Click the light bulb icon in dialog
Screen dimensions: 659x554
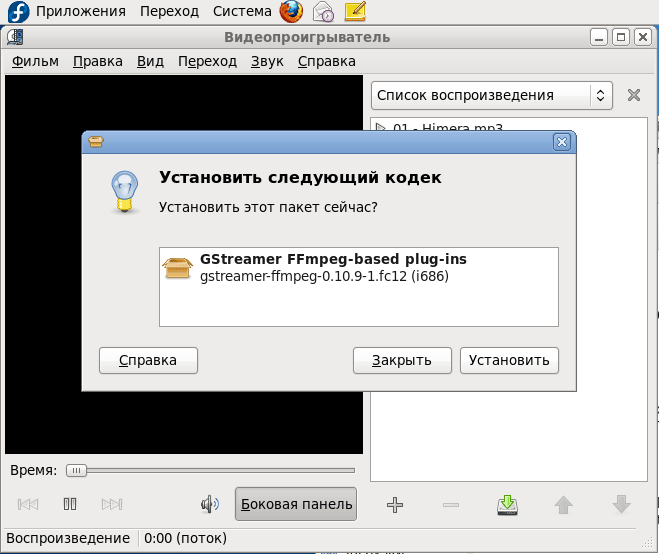[x=124, y=192]
